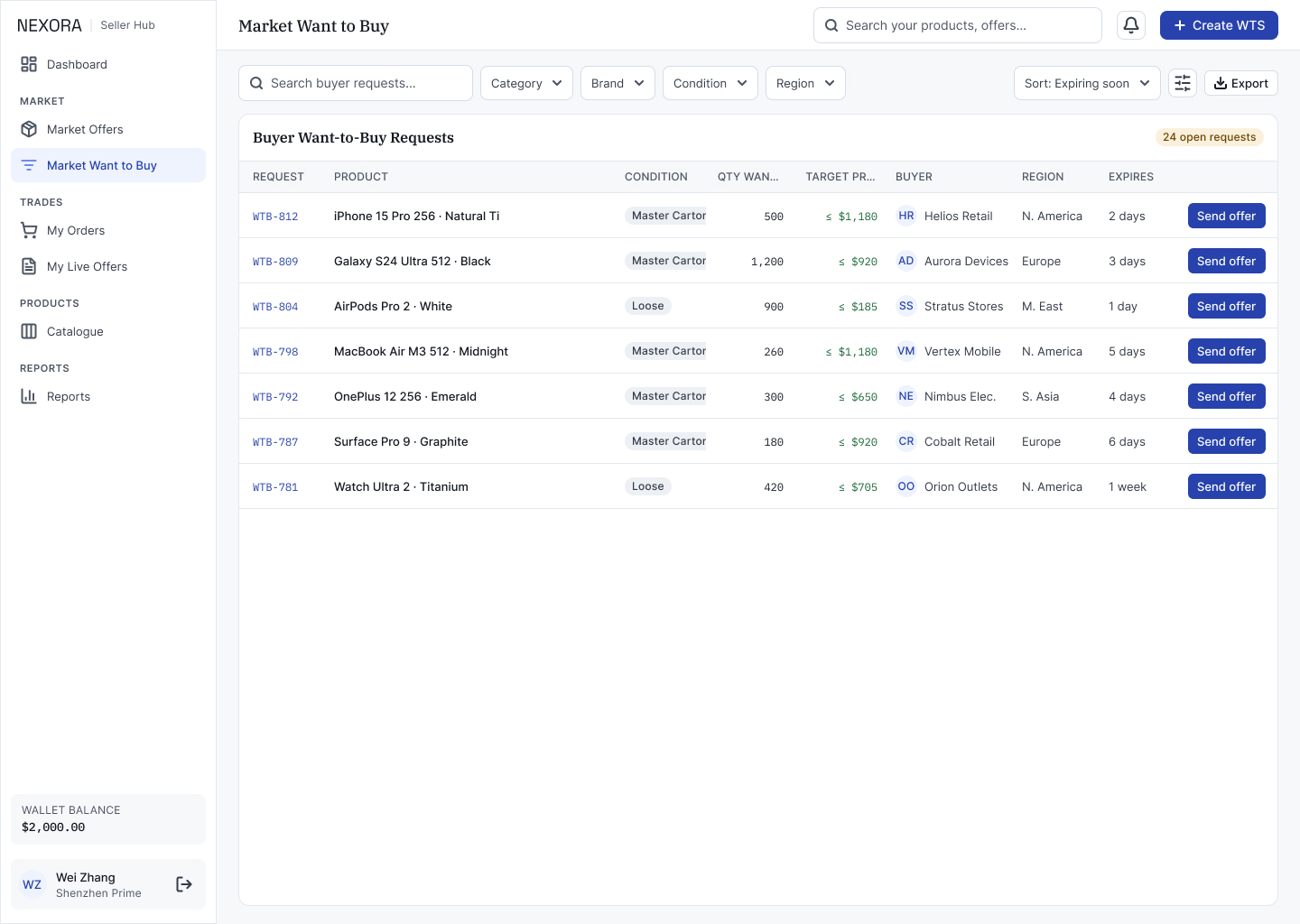Send offer for OnePlus 12 request
1300x924 pixels.
1226,396
